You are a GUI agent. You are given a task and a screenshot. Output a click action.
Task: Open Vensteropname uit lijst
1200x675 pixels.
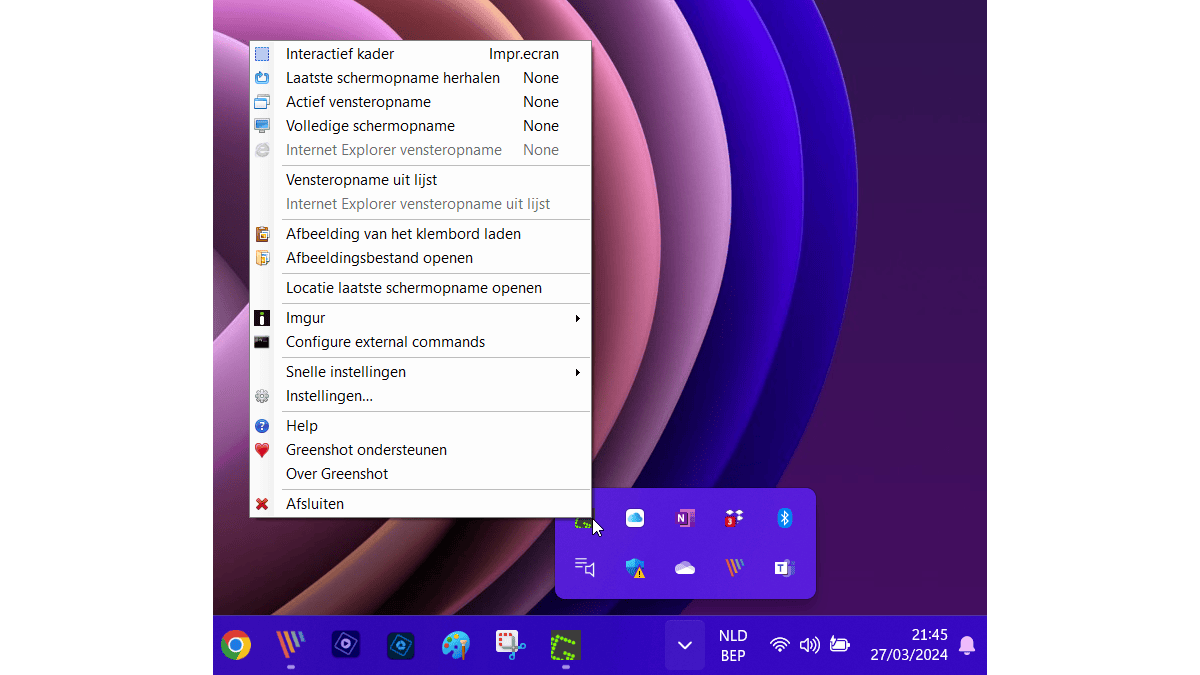click(420, 180)
